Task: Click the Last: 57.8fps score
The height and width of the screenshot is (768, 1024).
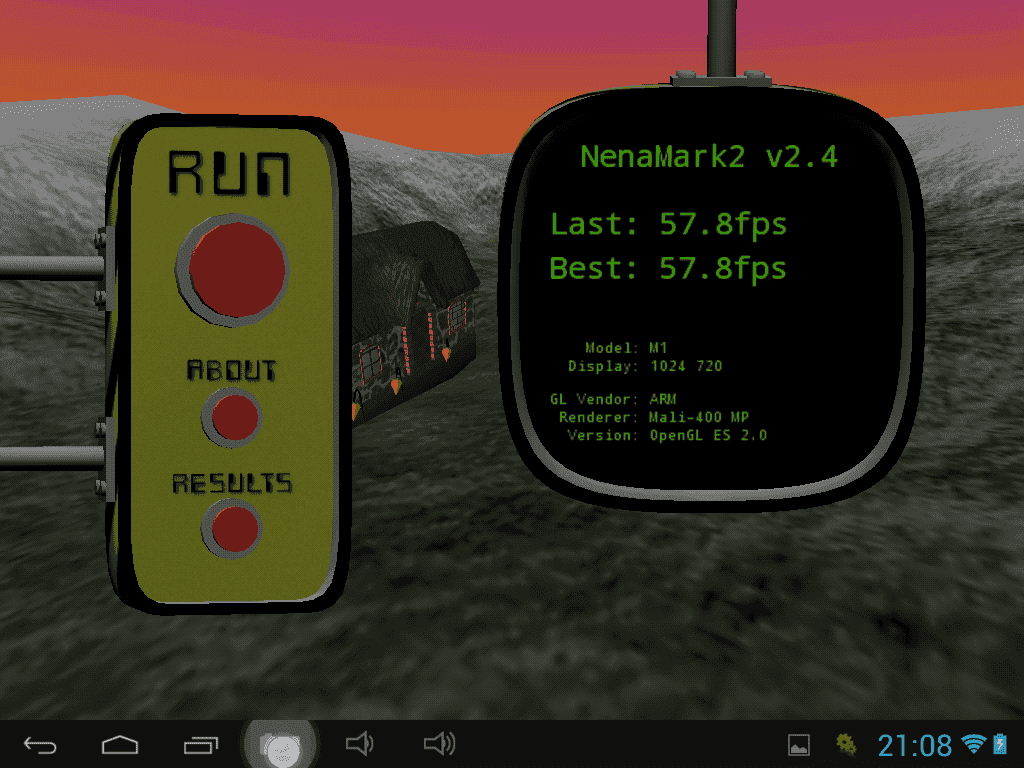Action: (x=669, y=225)
